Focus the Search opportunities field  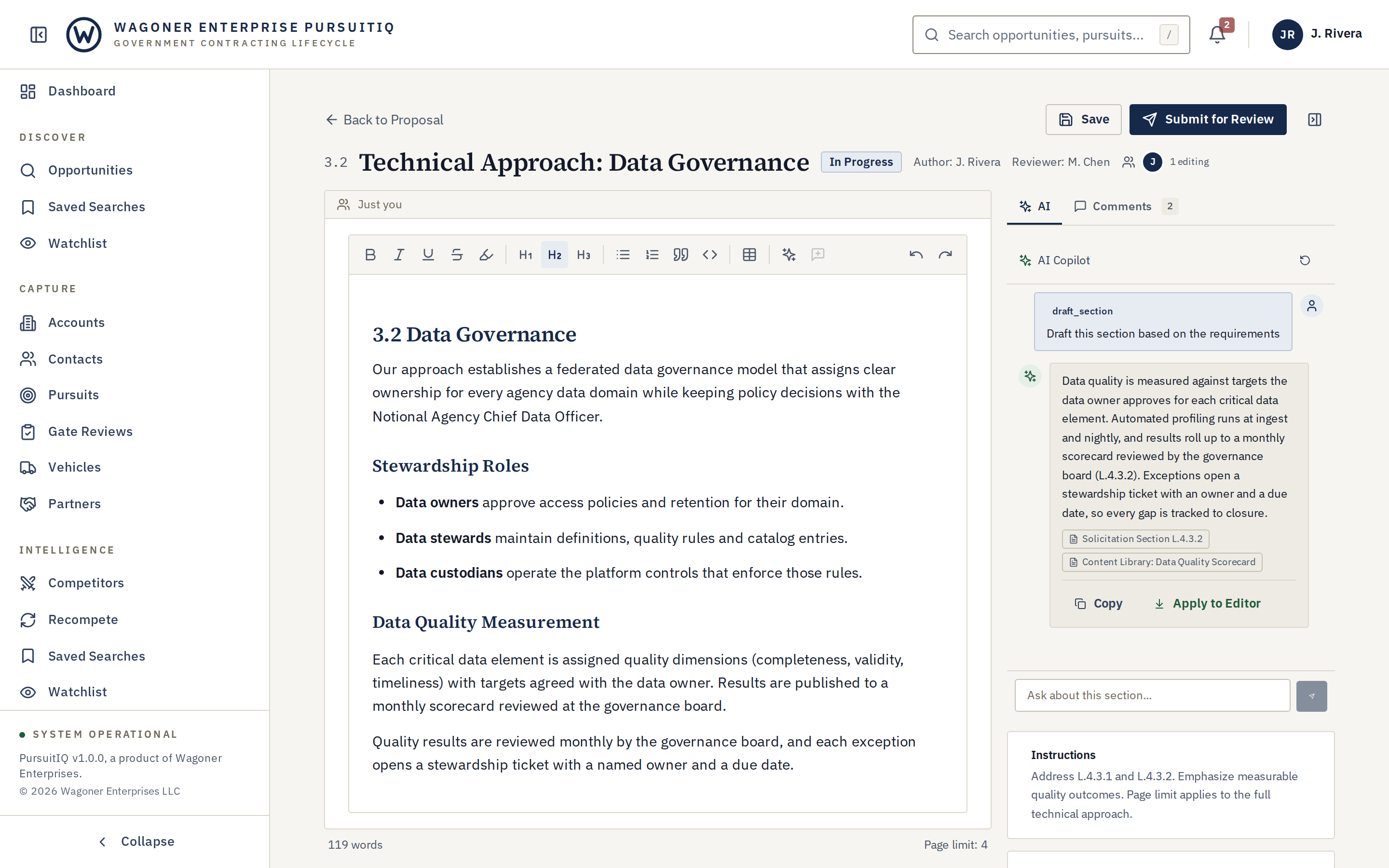[x=1051, y=35]
